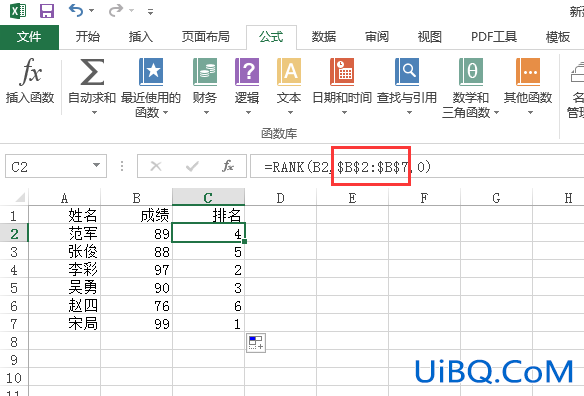
Task: Click the 排名 header cell
Action: pyautogui.click(x=208, y=215)
